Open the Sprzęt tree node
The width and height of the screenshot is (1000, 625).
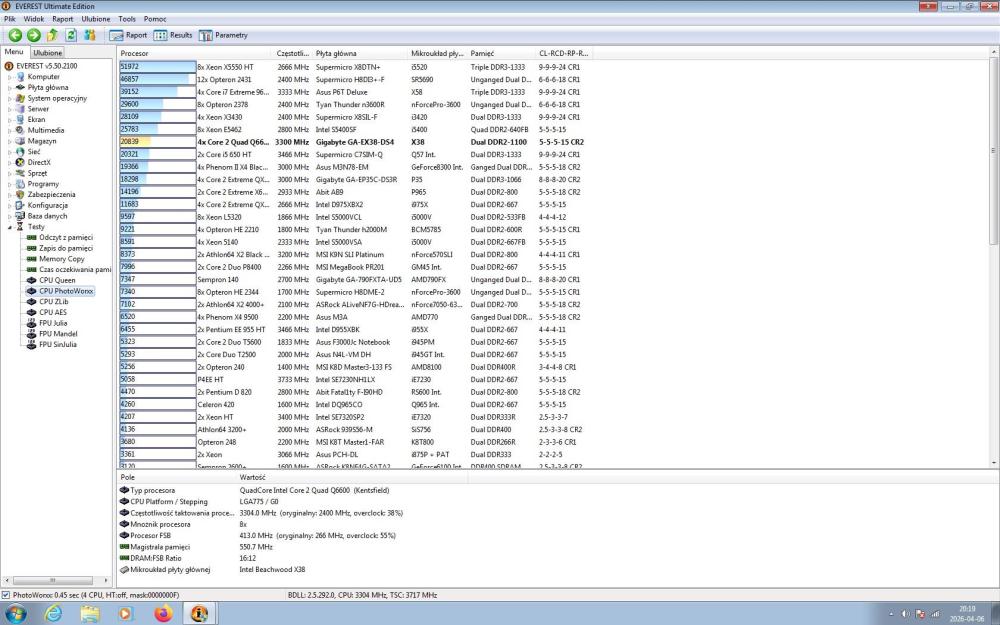pos(37,173)
